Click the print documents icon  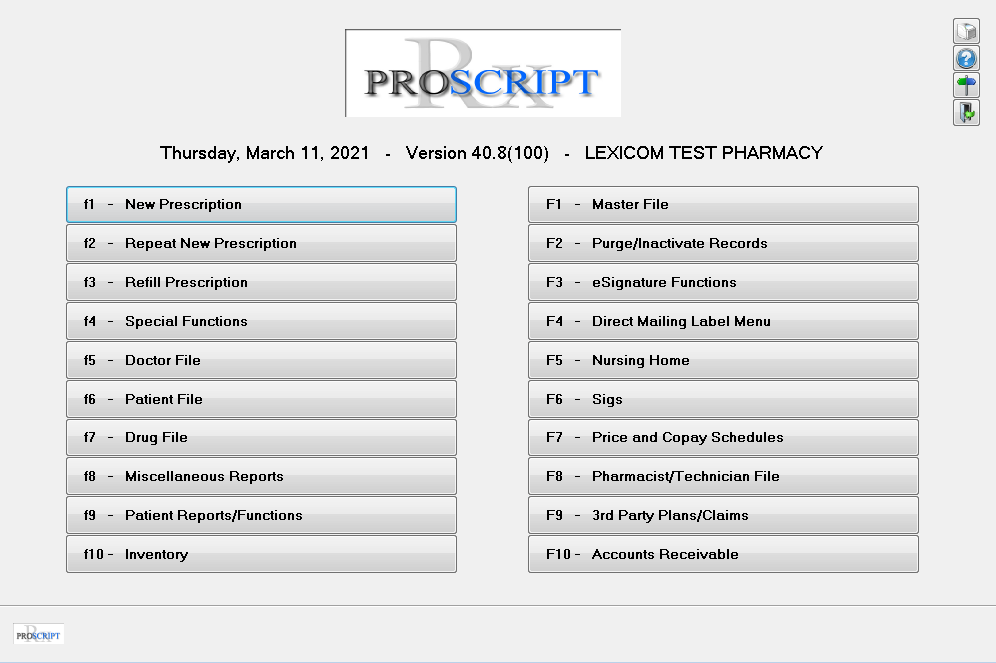click(x=966, y=31)
